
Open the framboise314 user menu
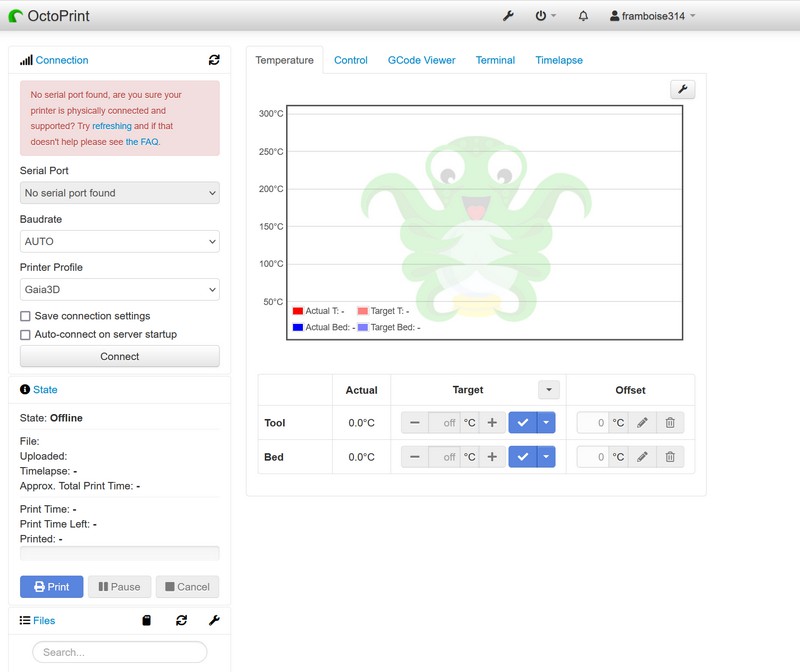653,16
